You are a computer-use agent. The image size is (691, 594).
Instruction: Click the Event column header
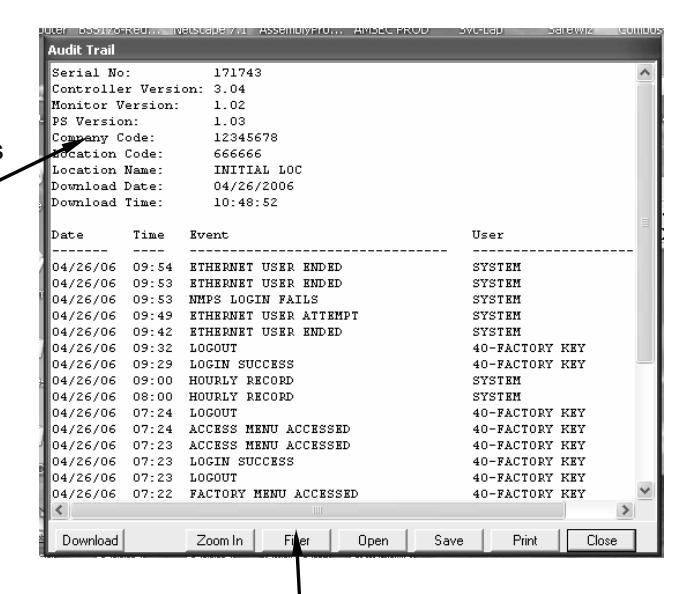click(209, 235)
